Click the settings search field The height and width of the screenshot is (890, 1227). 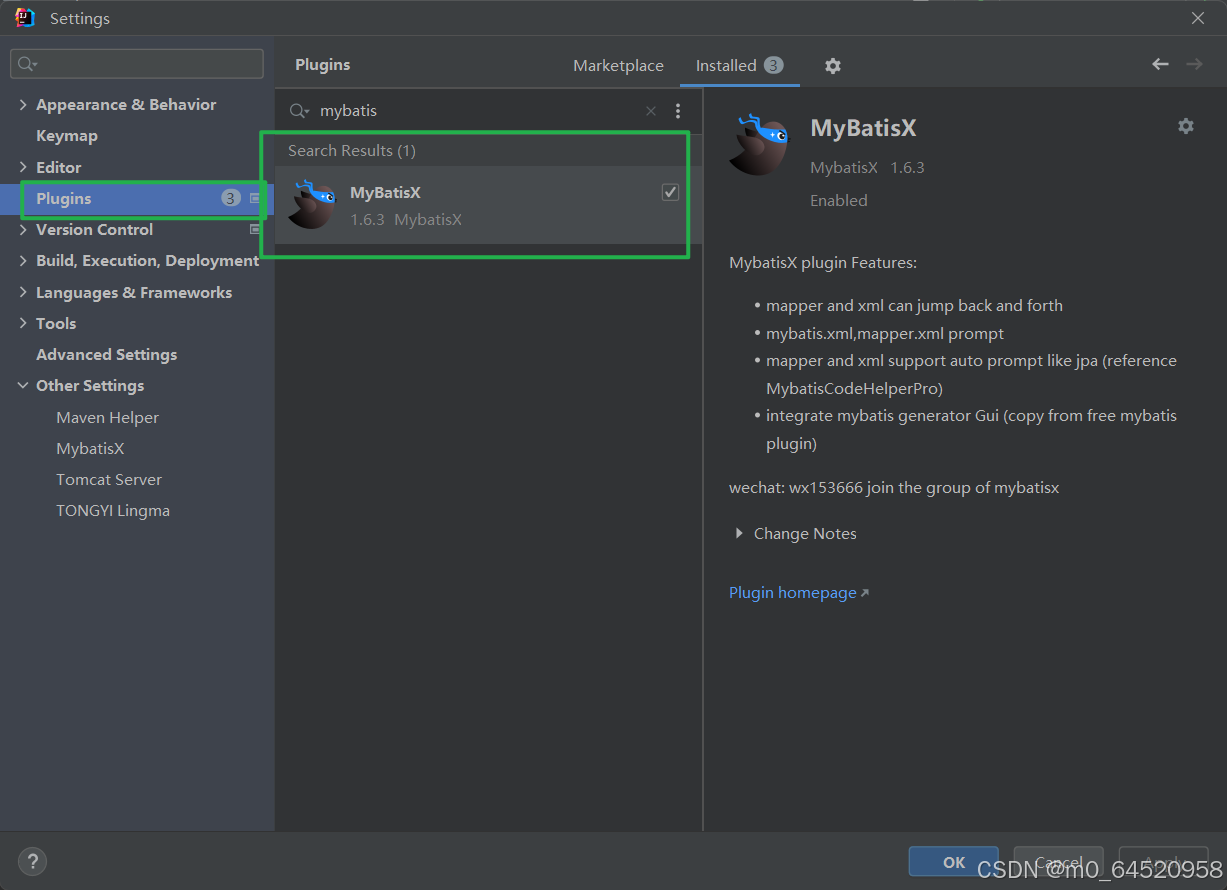pyautogui.click(x=137, y=64)
